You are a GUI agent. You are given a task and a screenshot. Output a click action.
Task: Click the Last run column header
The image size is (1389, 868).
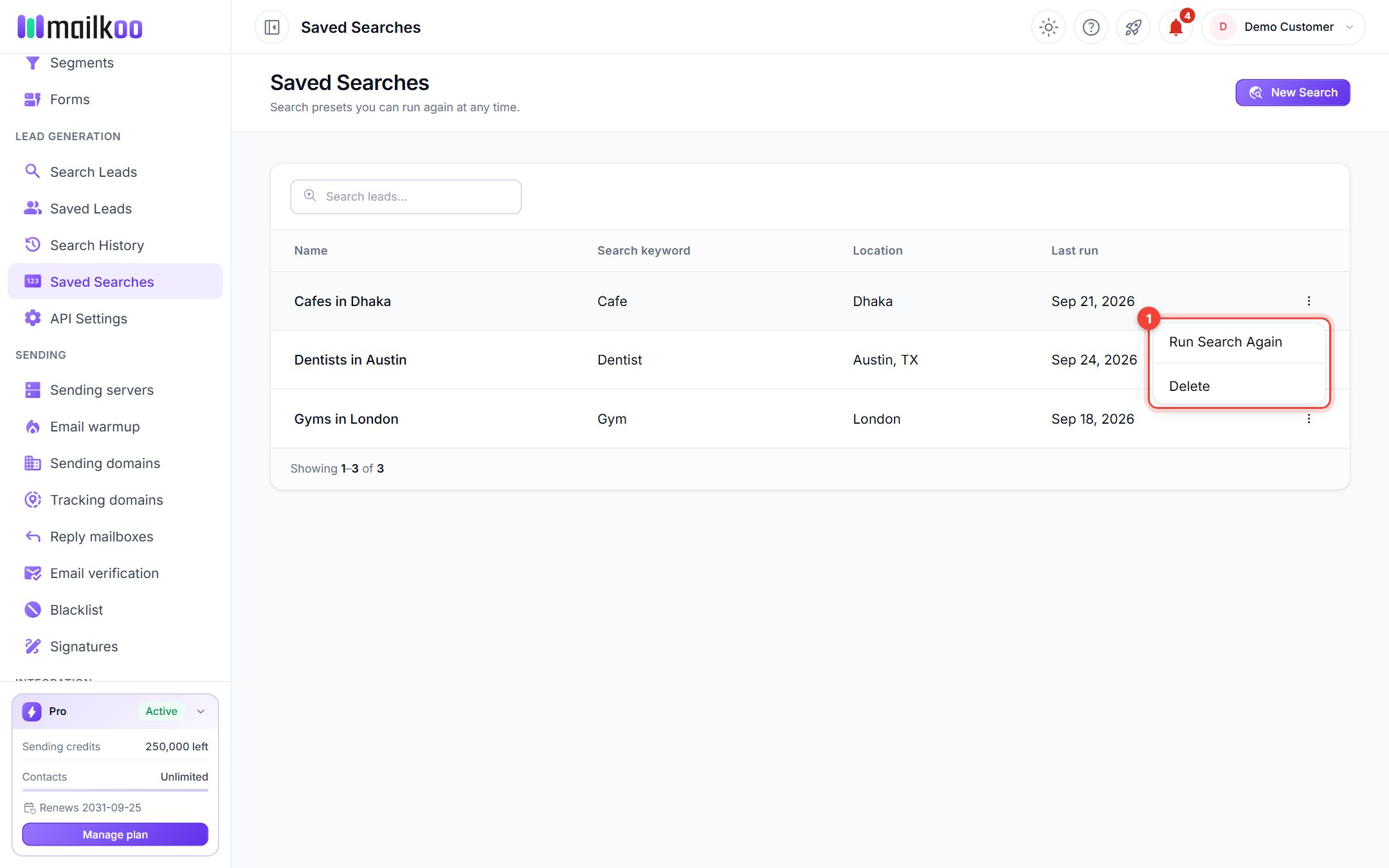pos(1075,251)
